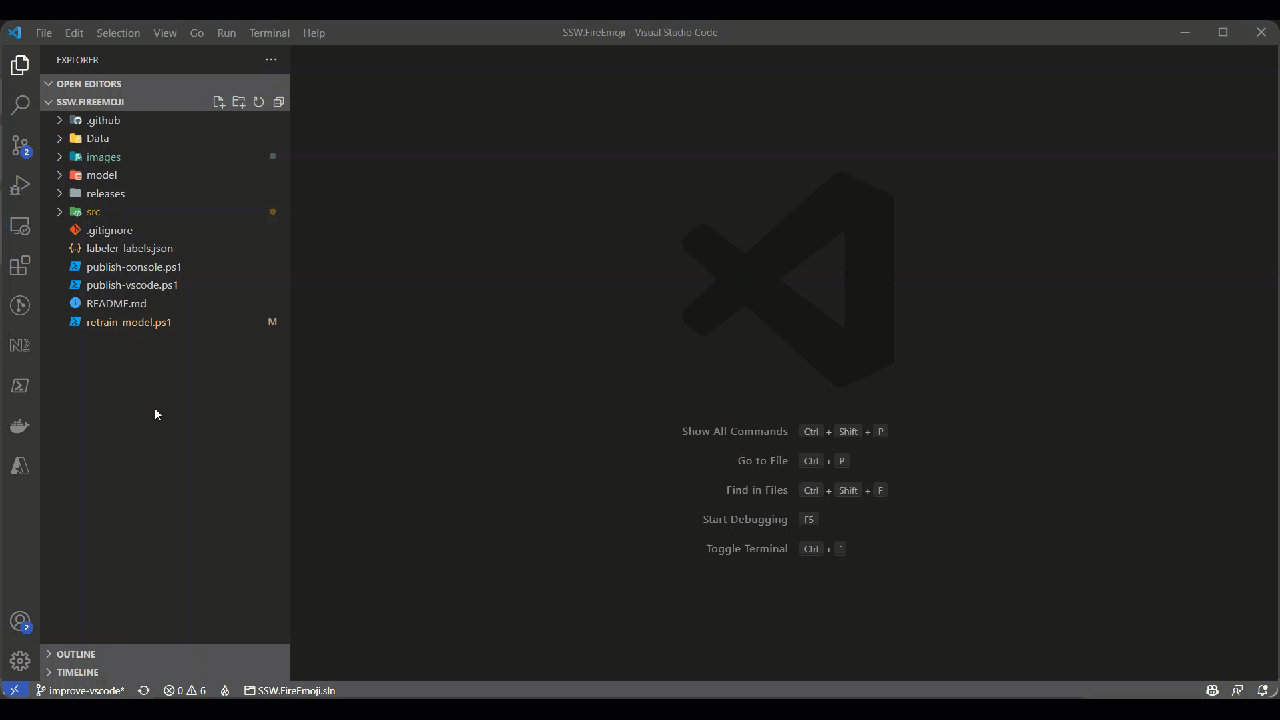
Task: Open the Explorer view in the activity bar
Action: [20, 66]
